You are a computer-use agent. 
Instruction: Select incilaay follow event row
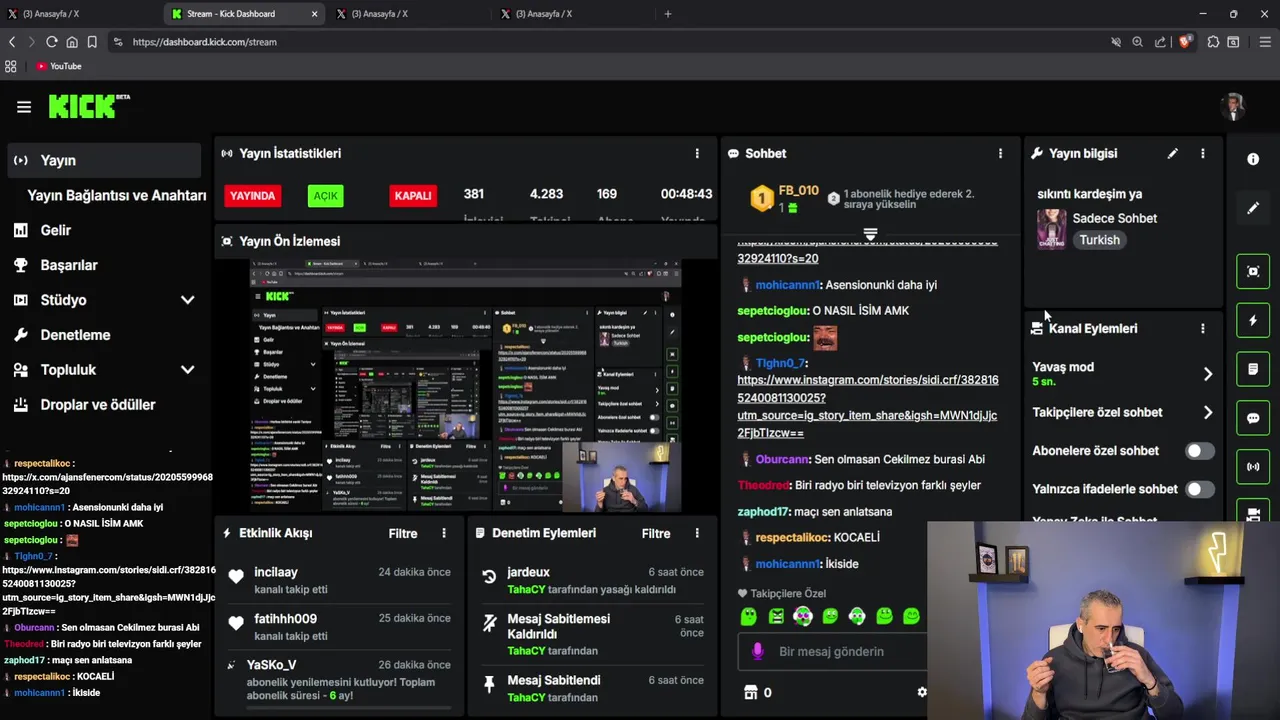(x=339, y=580)
